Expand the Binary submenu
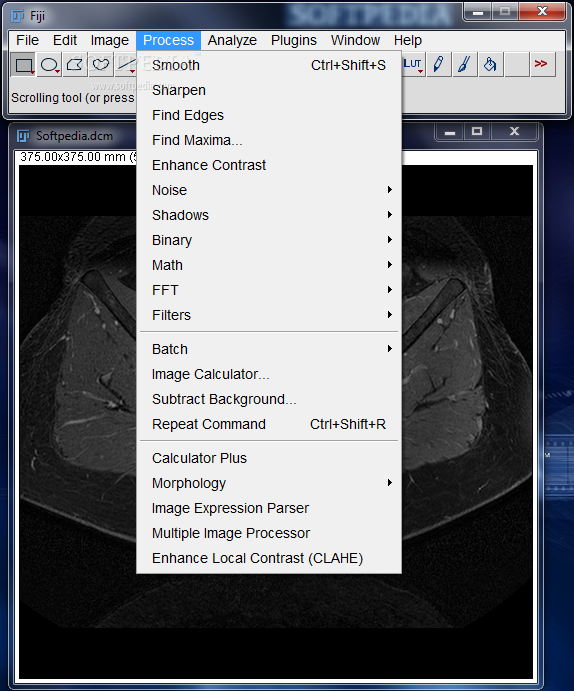574x691 pixels. [x=269, y=240]
